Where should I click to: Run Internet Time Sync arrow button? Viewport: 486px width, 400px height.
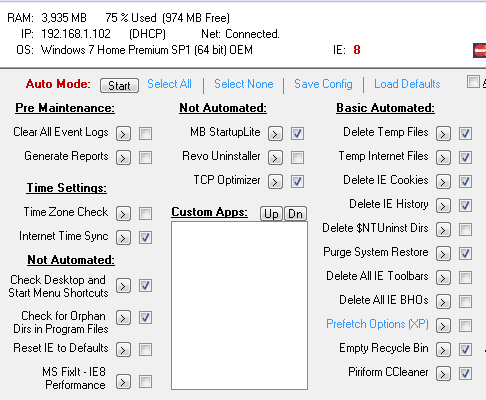click(123, 238)
